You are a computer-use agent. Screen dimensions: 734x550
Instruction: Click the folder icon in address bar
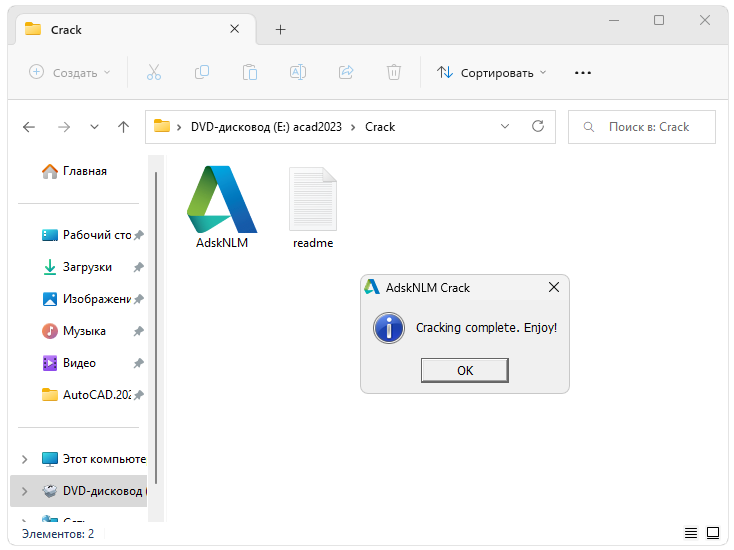click(x=162, y=126)
